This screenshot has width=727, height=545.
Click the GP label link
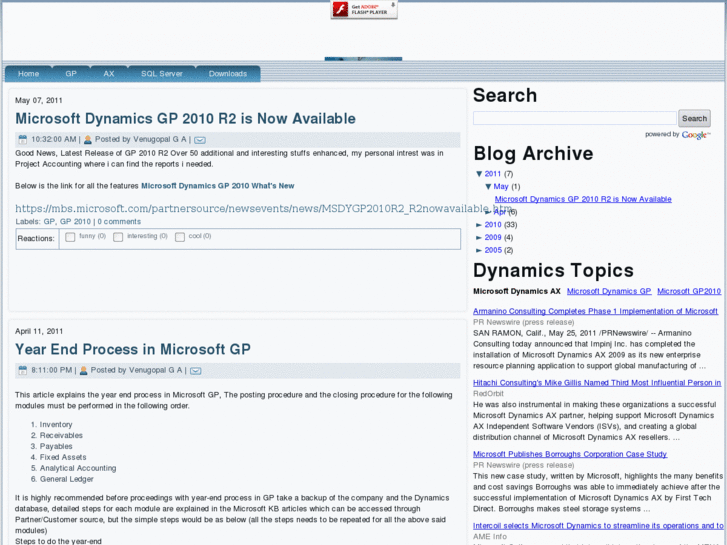coord(49,222)
